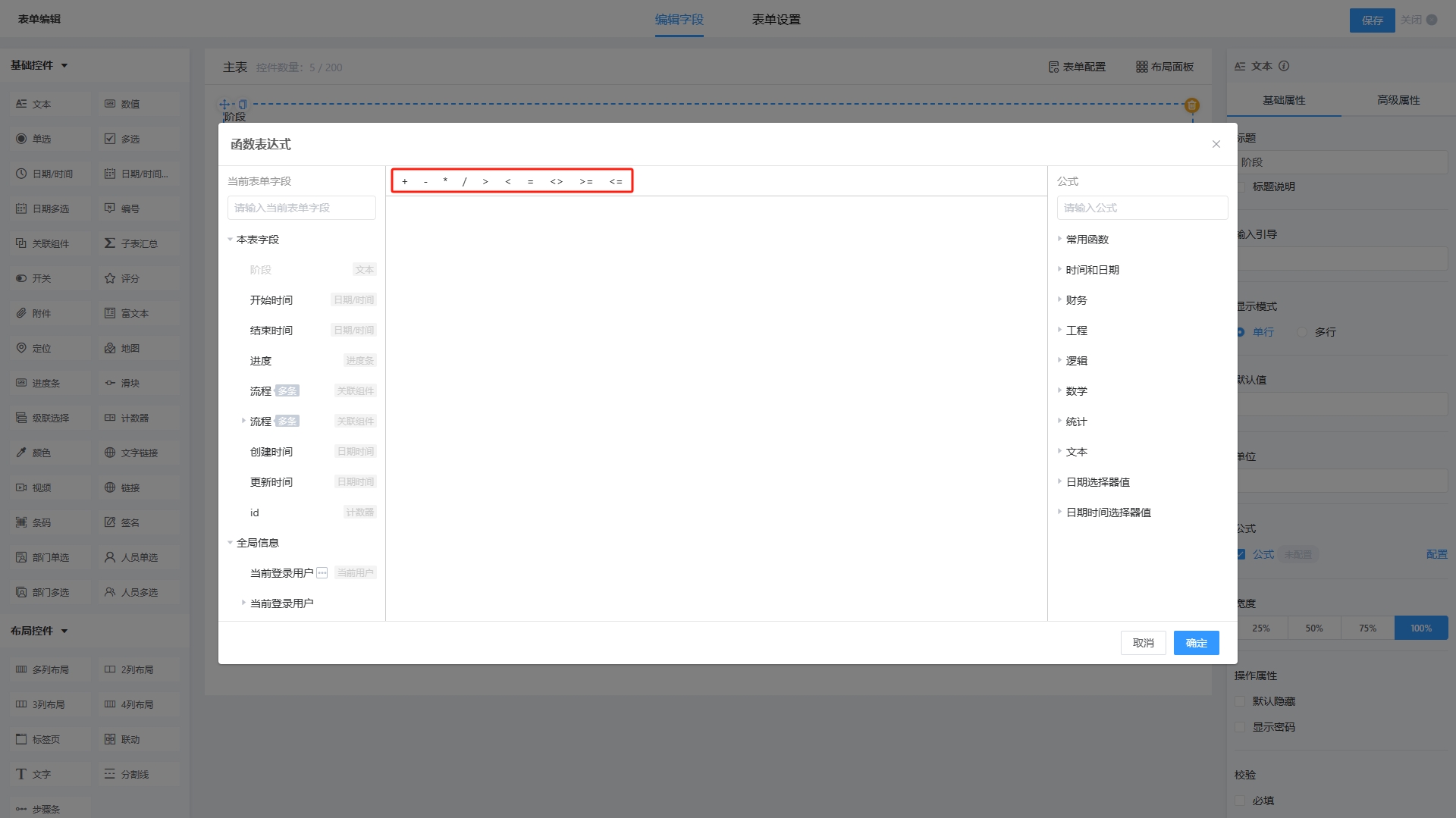Toggle the 标题说明 checkbox
1456x818 pixels.
tap(1241, 186)
